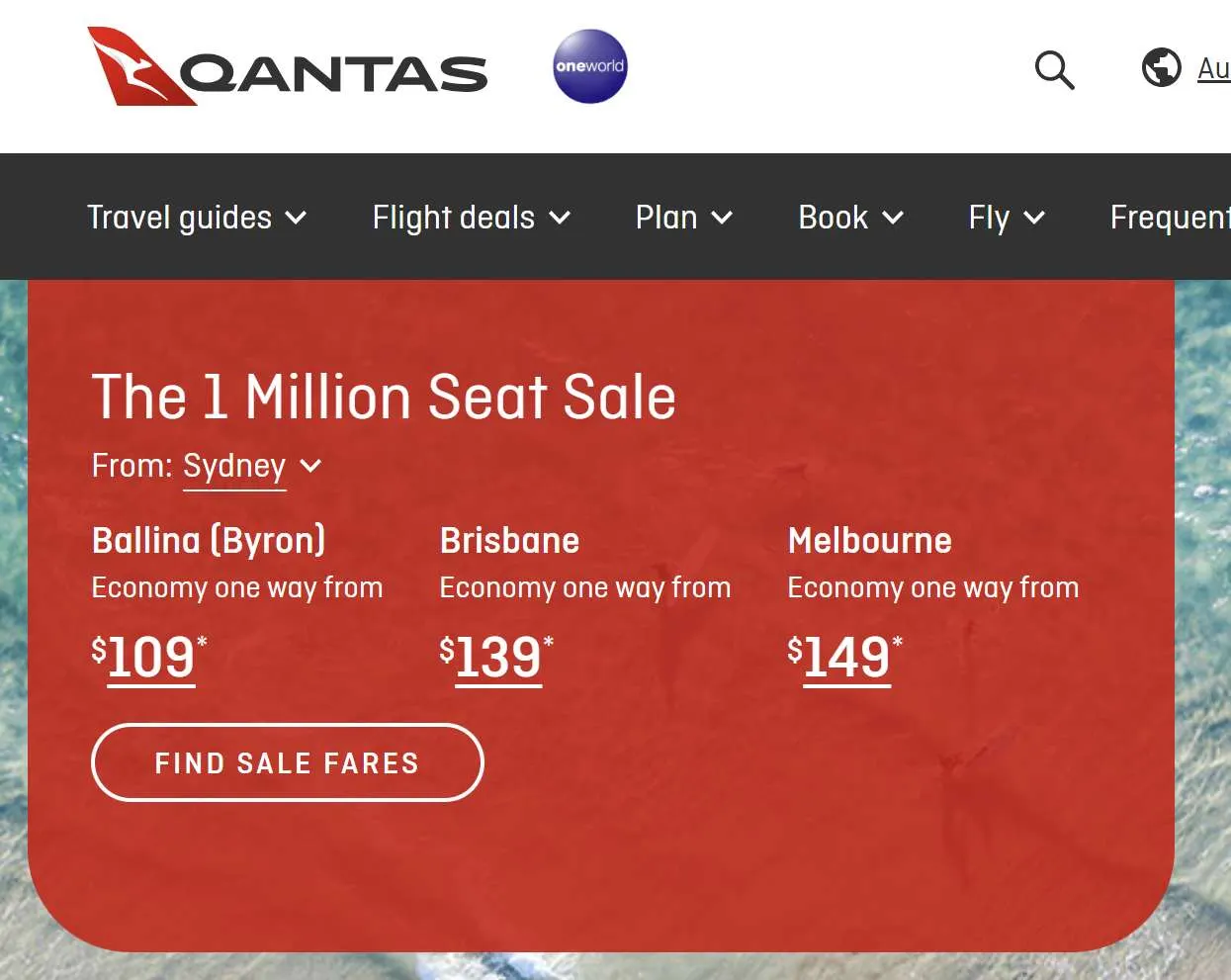Click the Melbourne destination heading
Viewport: 1231px width, 980px height.
(x=869, y=541)
